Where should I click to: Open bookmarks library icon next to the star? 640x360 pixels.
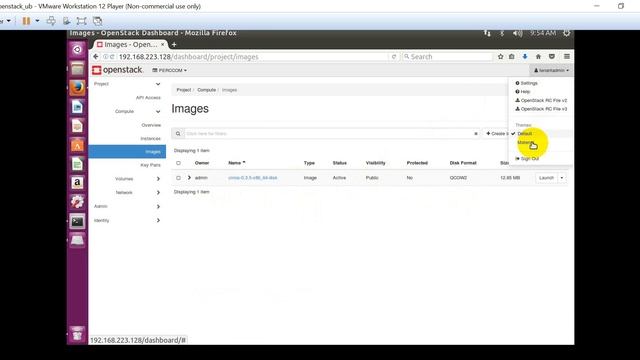coord(511,57)
